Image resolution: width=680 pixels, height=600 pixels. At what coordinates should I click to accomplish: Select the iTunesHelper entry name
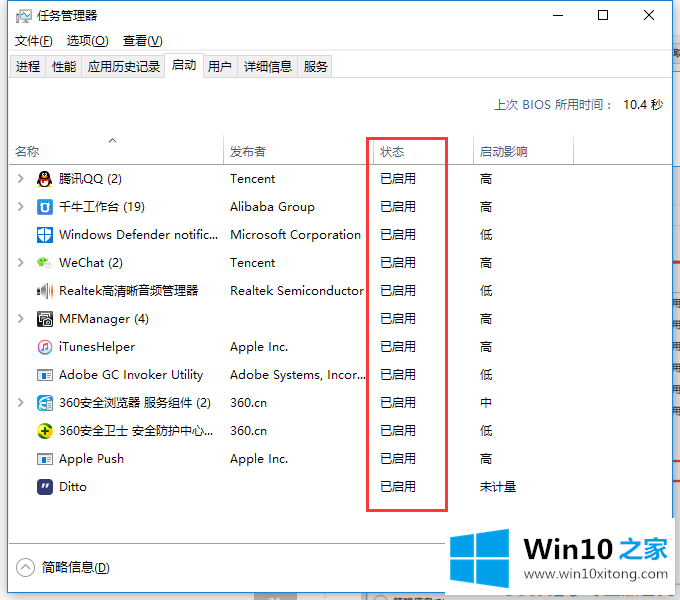point(97,347)
